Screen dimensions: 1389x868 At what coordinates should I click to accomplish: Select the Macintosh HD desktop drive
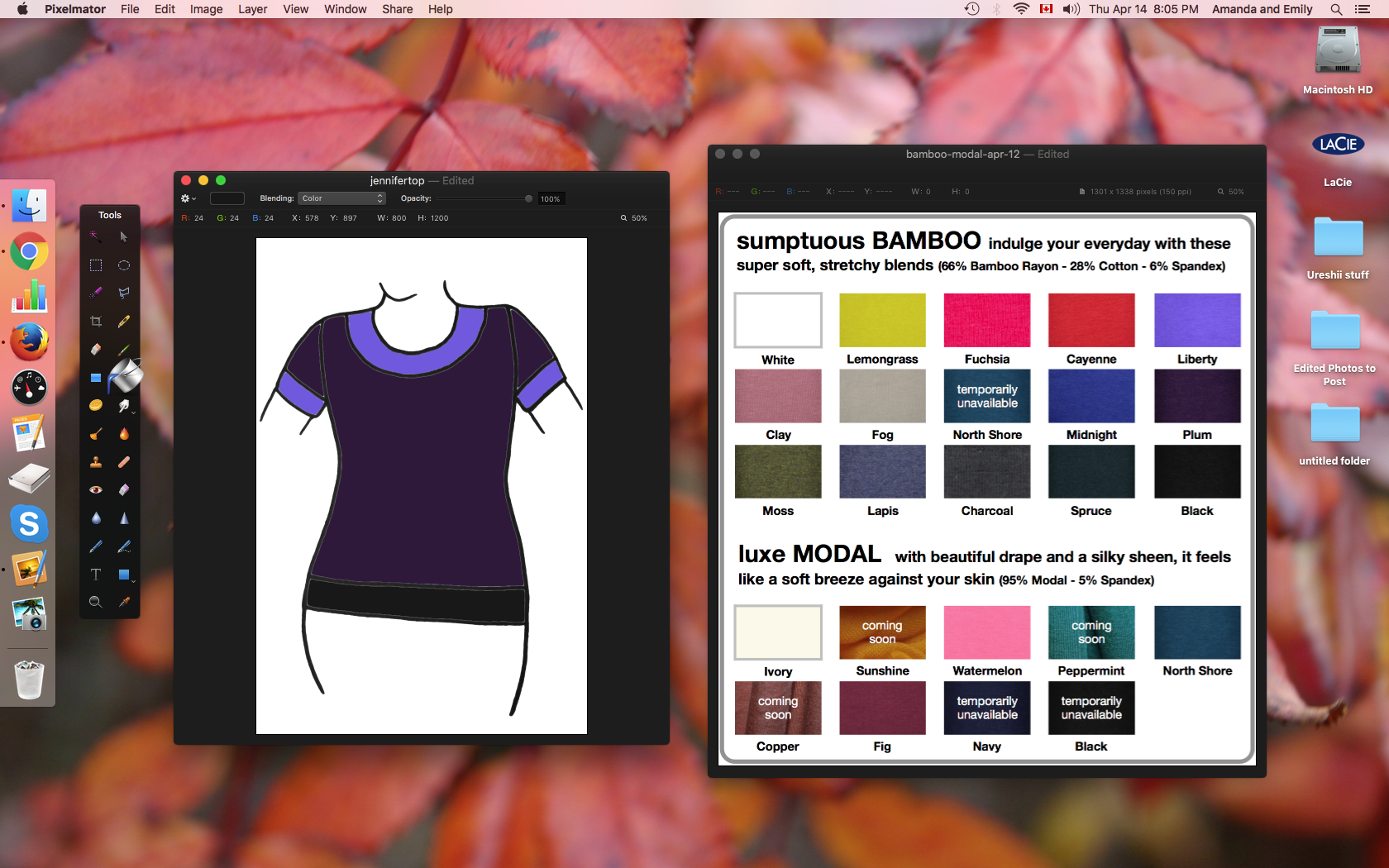(x=1338, y=60)
